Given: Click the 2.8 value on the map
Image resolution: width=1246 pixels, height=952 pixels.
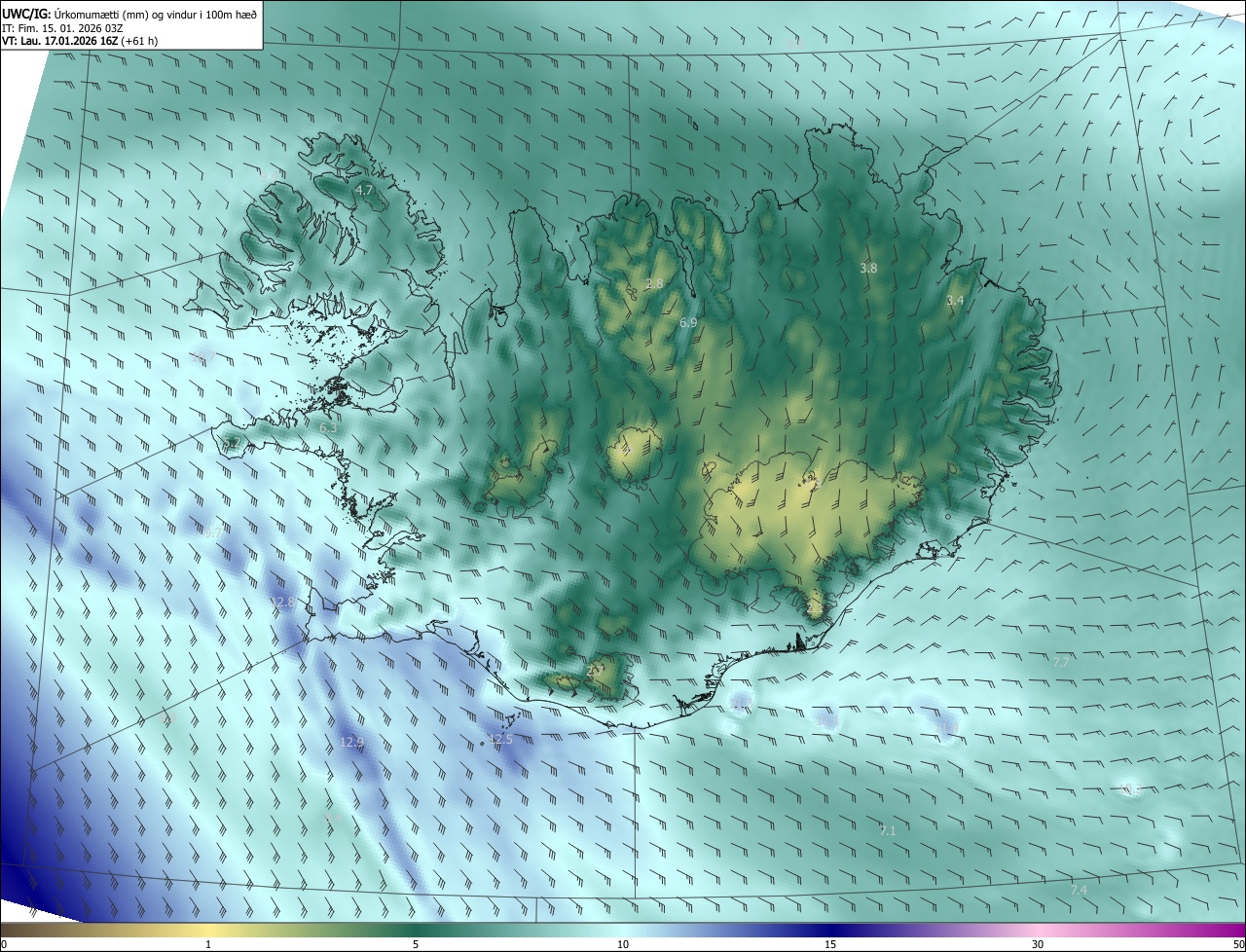Looking at the screenshot, I should (654, 284).
